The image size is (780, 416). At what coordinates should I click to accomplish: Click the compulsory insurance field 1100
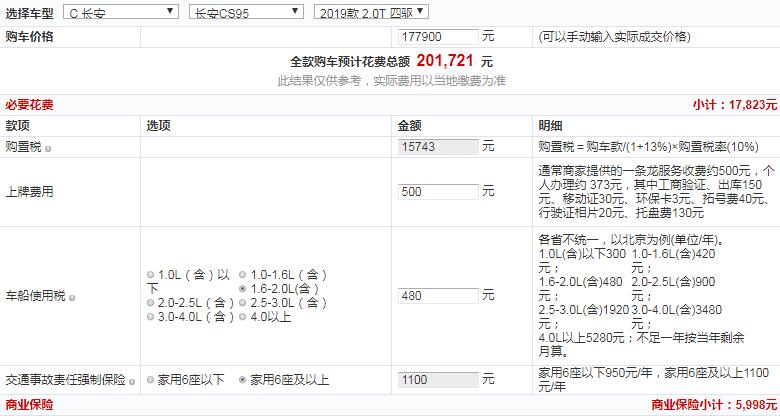tap(438, 380)
